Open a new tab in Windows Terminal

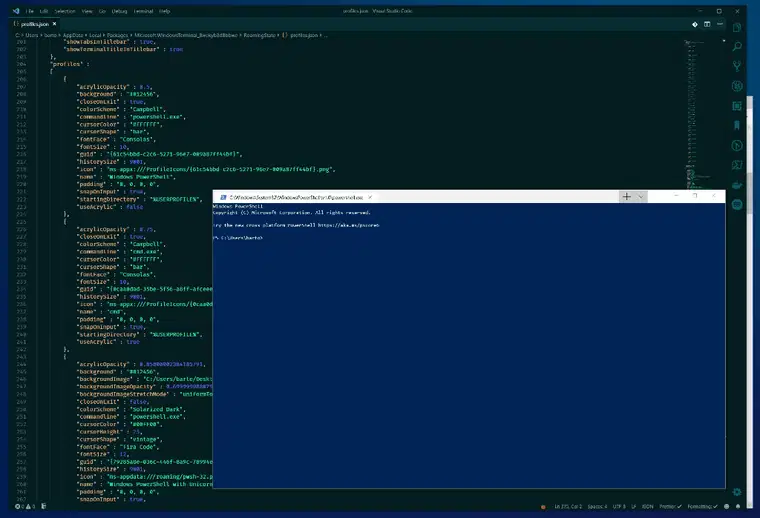pos(626,196)
